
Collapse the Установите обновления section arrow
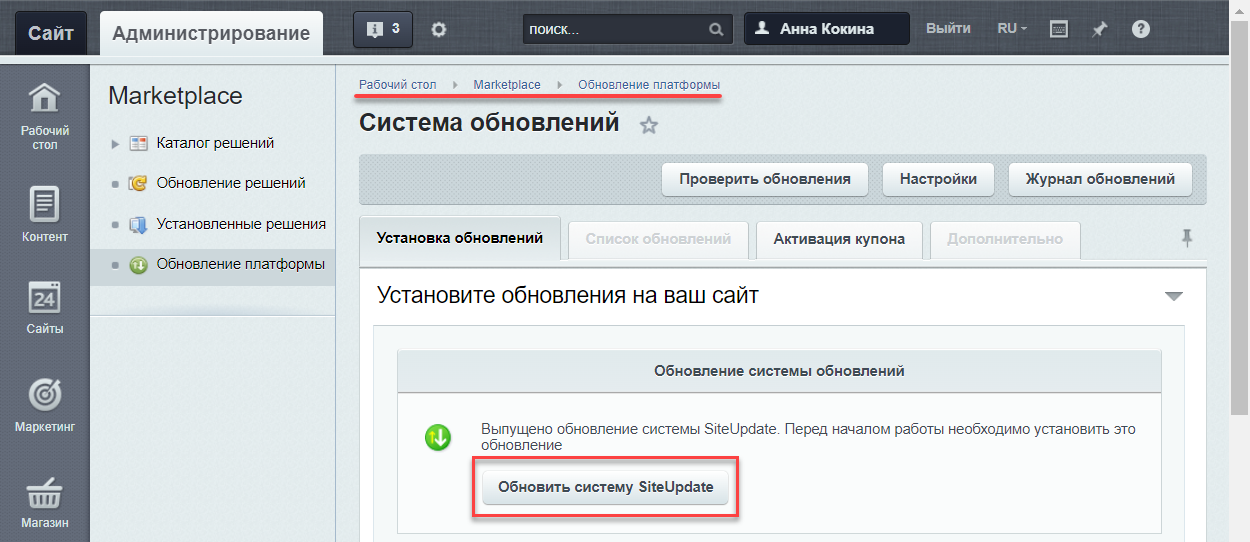(x=1174, y=296)
